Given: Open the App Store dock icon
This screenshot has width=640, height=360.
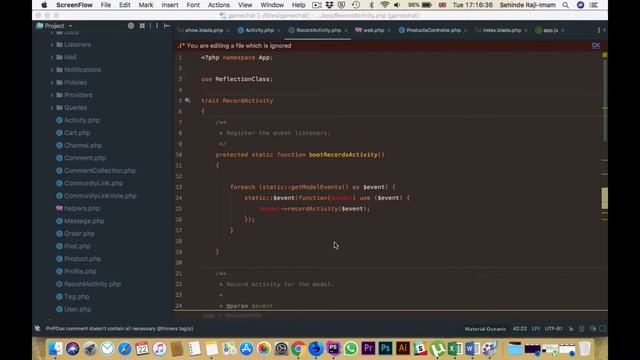Looking at the screenshot, I should tap(247, 349).
